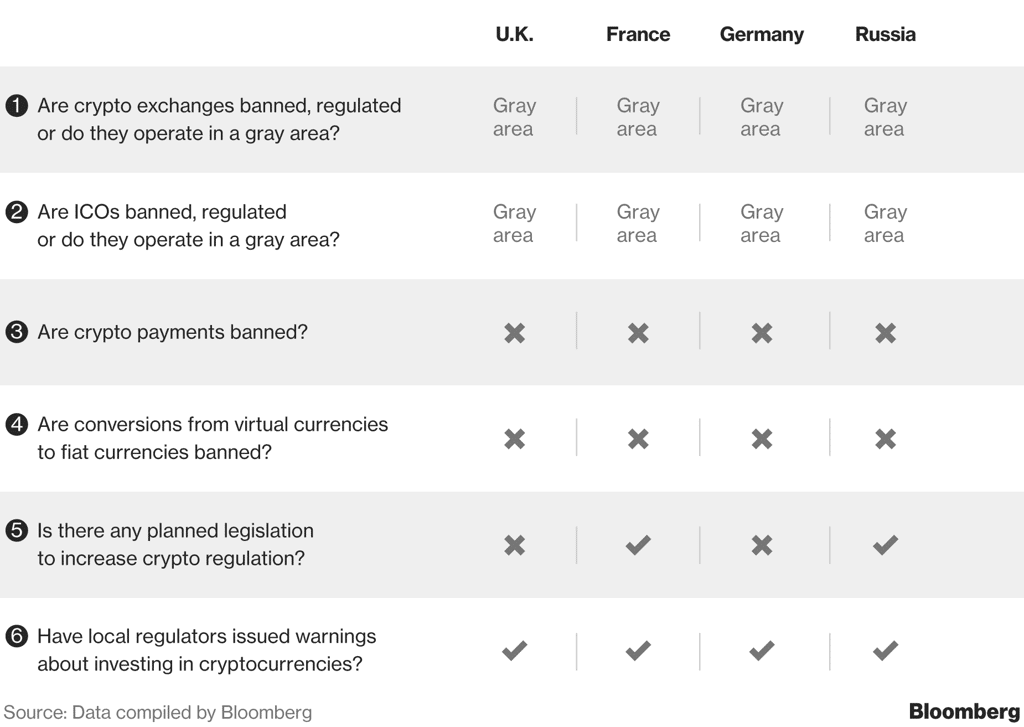This screenshot has height=727, width=1024.
Task: Select the France column header
Action: 638,34
